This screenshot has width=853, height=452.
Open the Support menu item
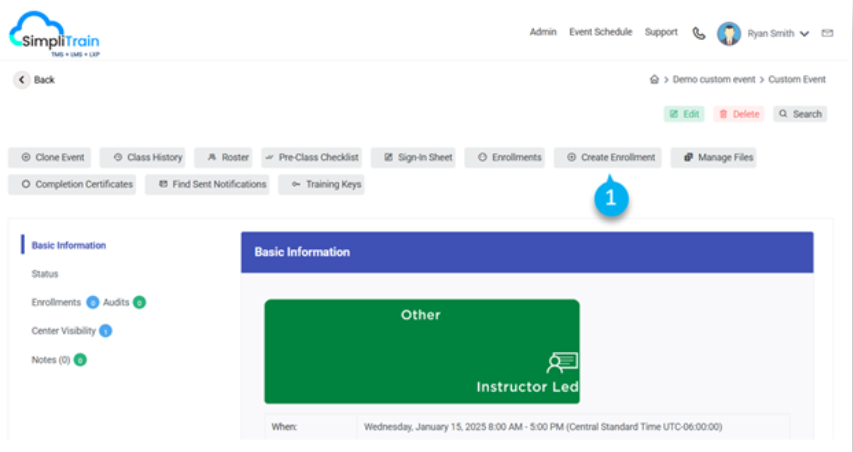[661, 32]
